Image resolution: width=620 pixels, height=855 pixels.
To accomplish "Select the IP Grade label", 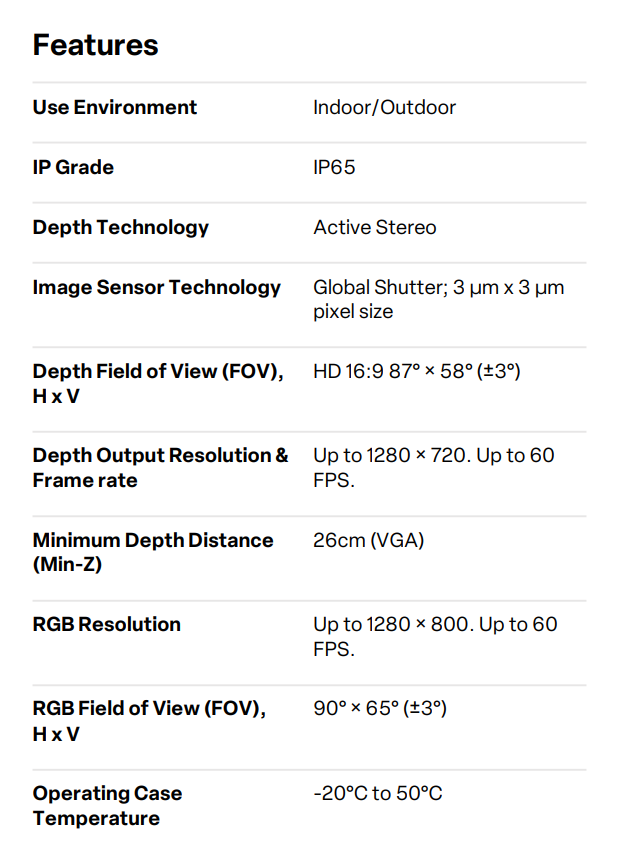I will tap(73, 167).
